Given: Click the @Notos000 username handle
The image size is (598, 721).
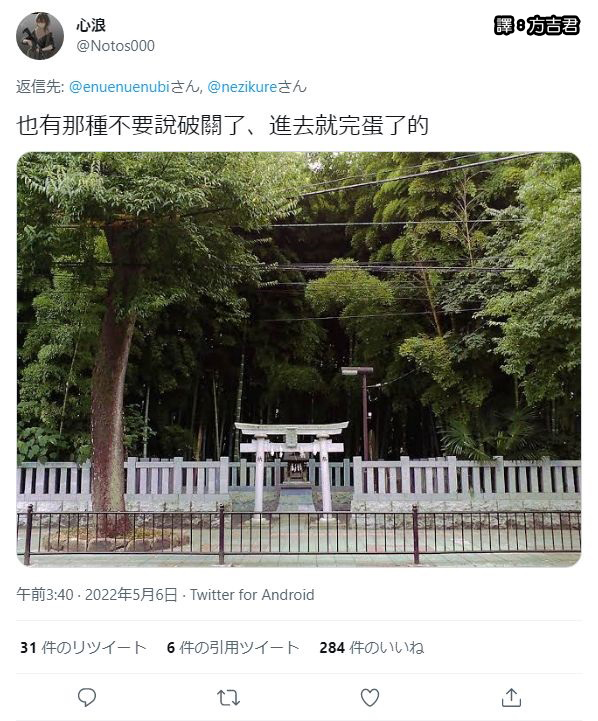Looking at the screenshot, I should [x=115, y=46].
